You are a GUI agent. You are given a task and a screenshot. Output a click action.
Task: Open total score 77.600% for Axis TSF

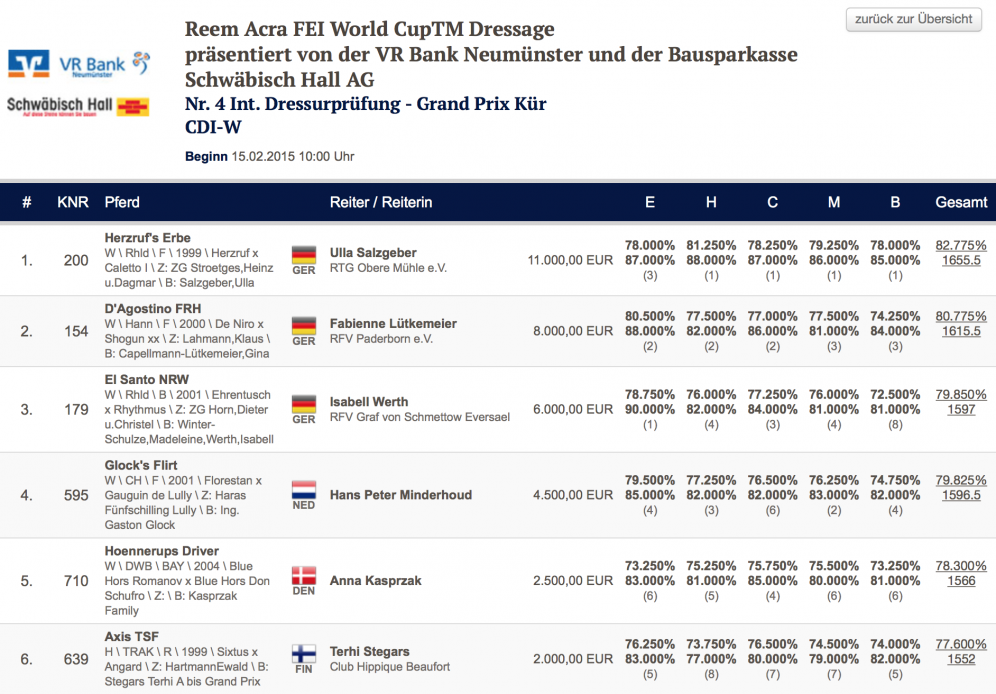tap(960, 645)
